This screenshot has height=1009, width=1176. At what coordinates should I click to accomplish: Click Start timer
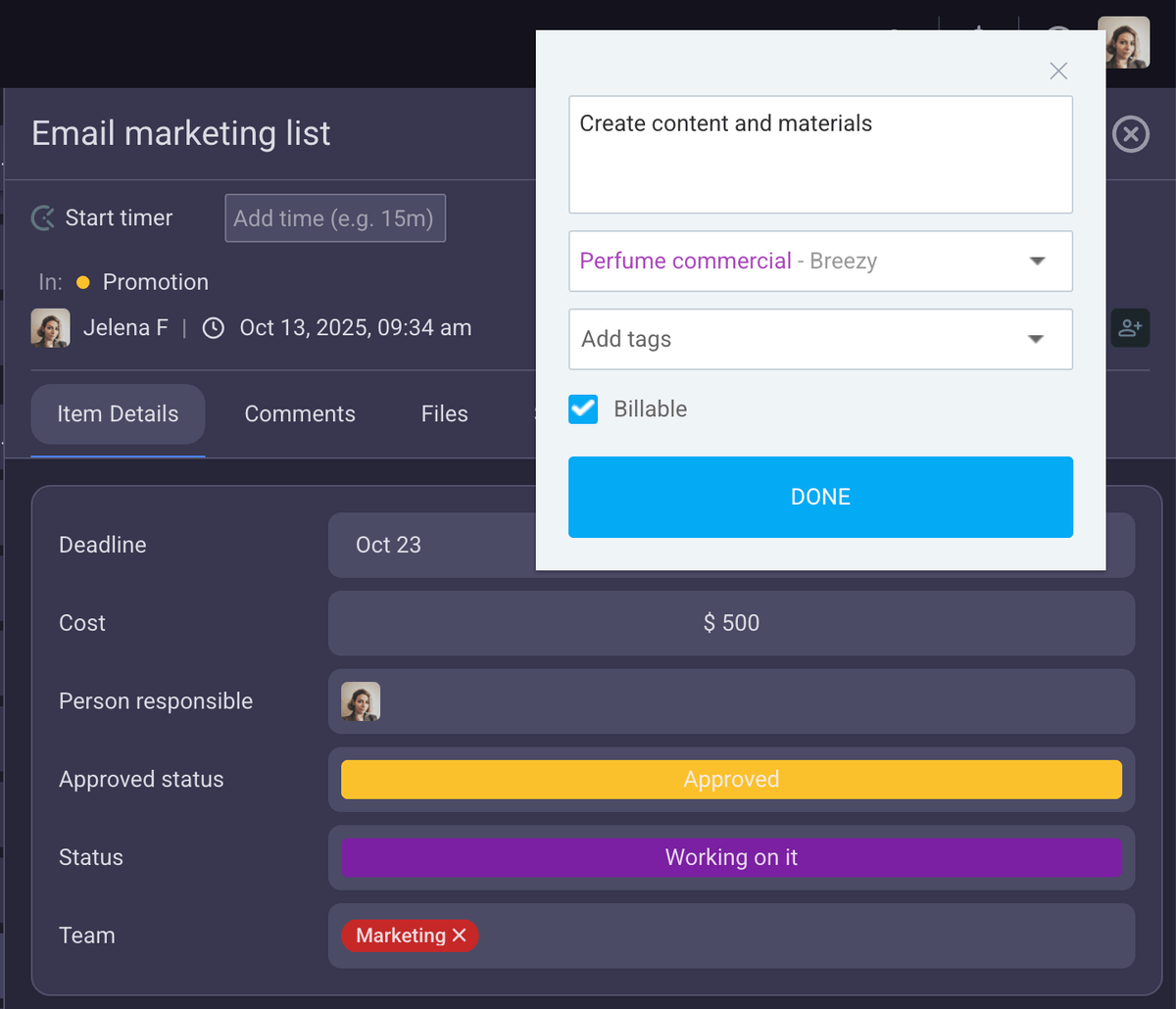tap(118, 217)
